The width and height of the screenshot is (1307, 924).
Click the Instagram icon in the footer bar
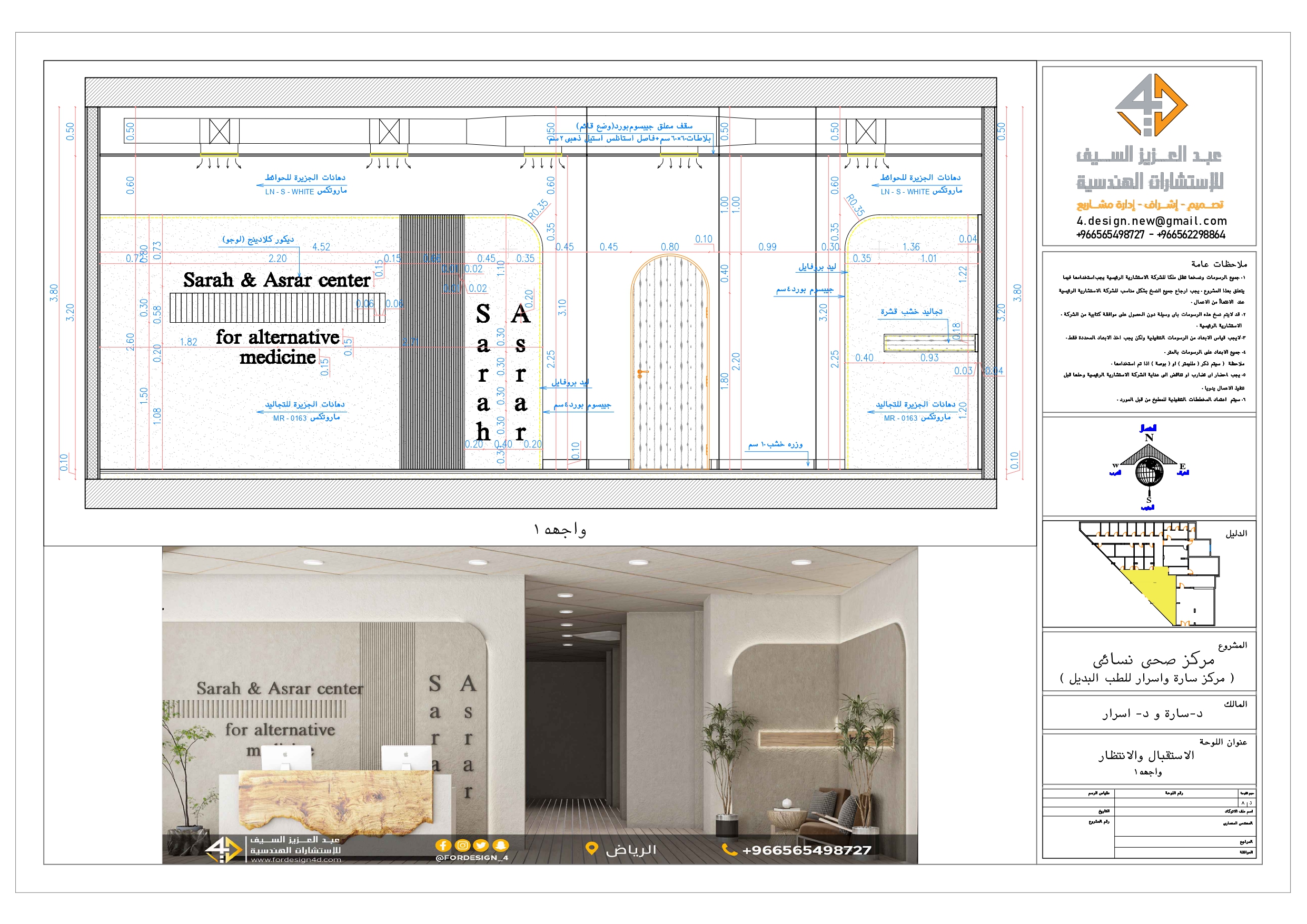pos(463,846)
